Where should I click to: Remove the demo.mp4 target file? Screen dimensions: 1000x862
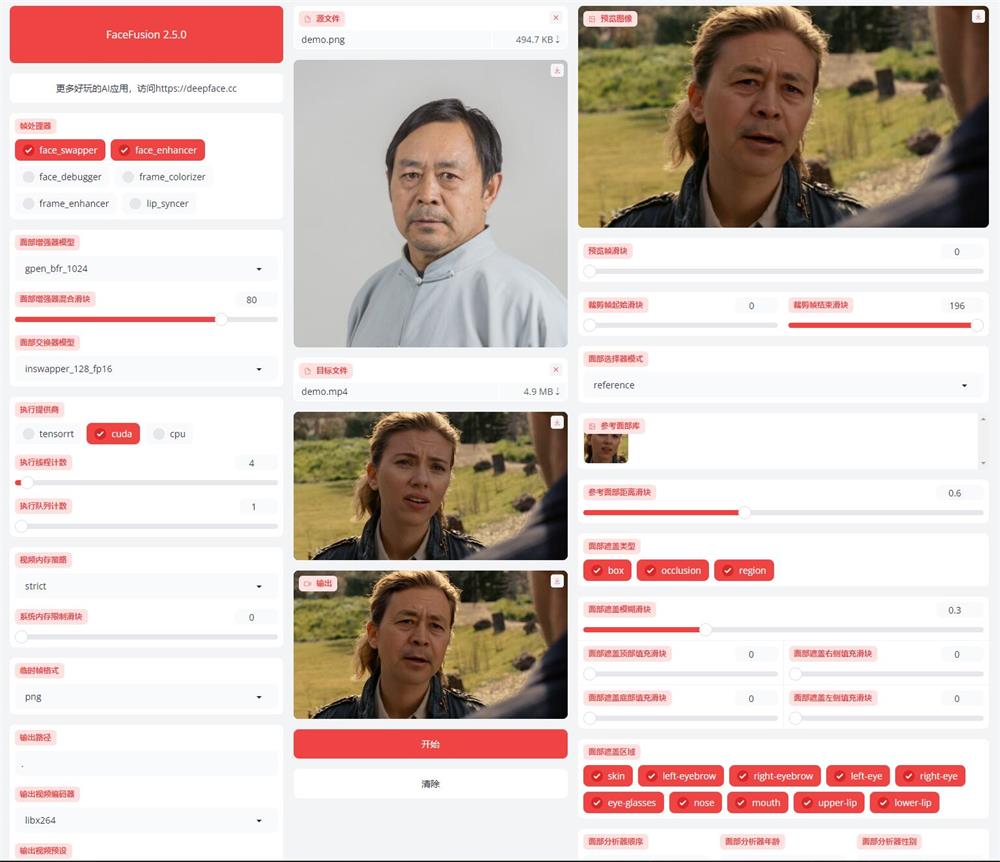tap(555, 370)
